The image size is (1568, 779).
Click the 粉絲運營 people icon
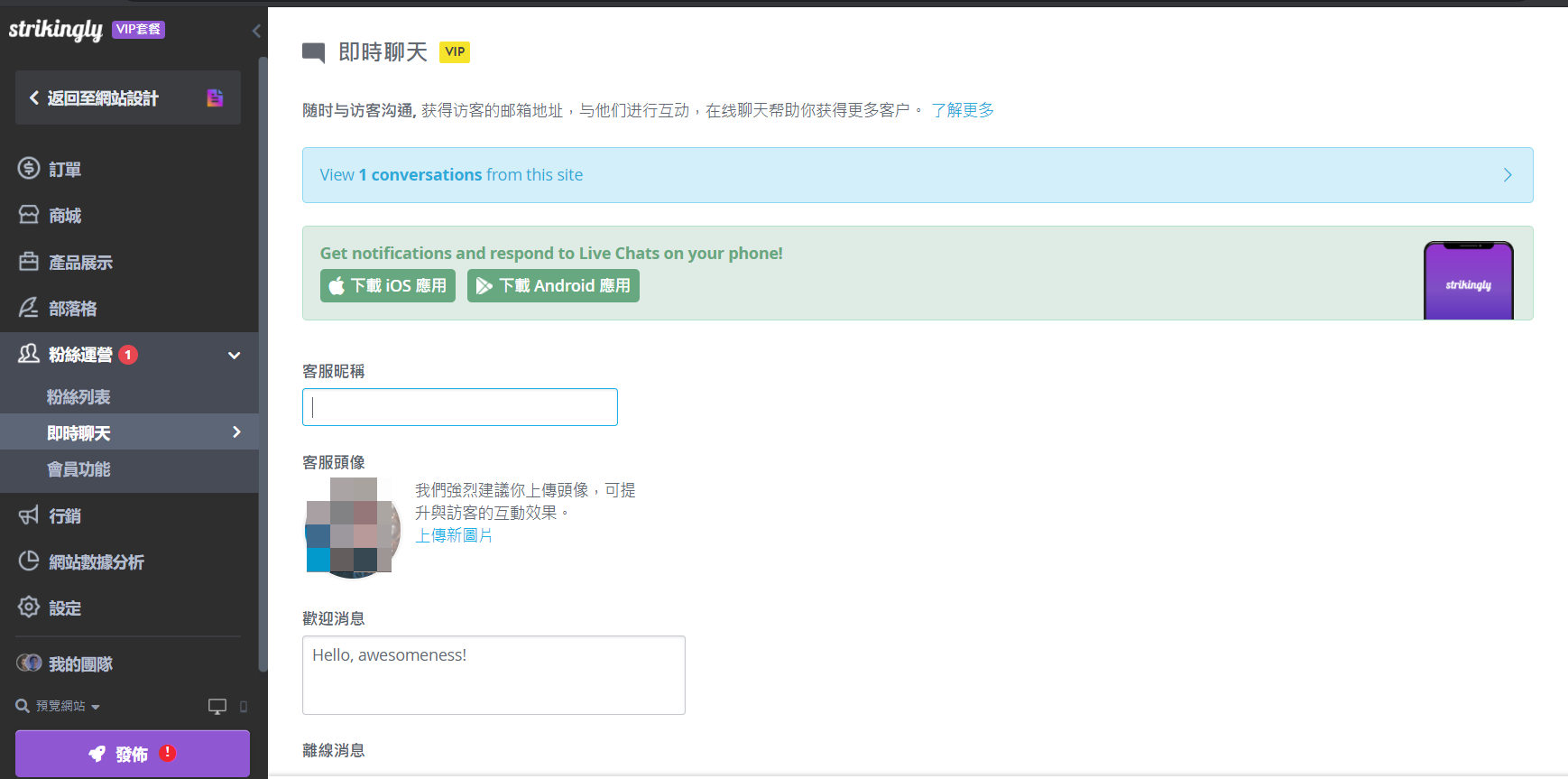(29, 354)
